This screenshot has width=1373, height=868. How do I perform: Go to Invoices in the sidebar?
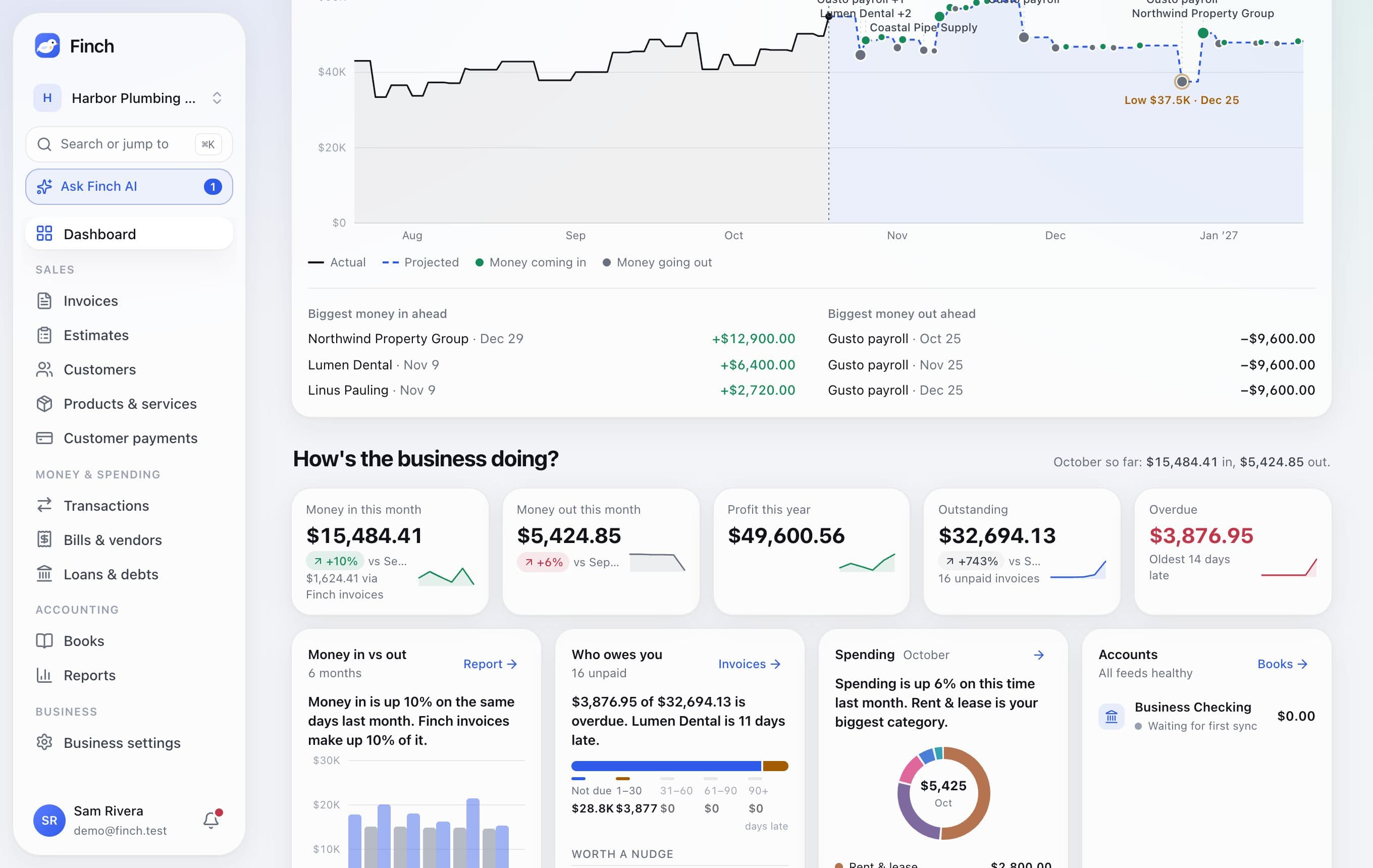[x=129, y=301]
